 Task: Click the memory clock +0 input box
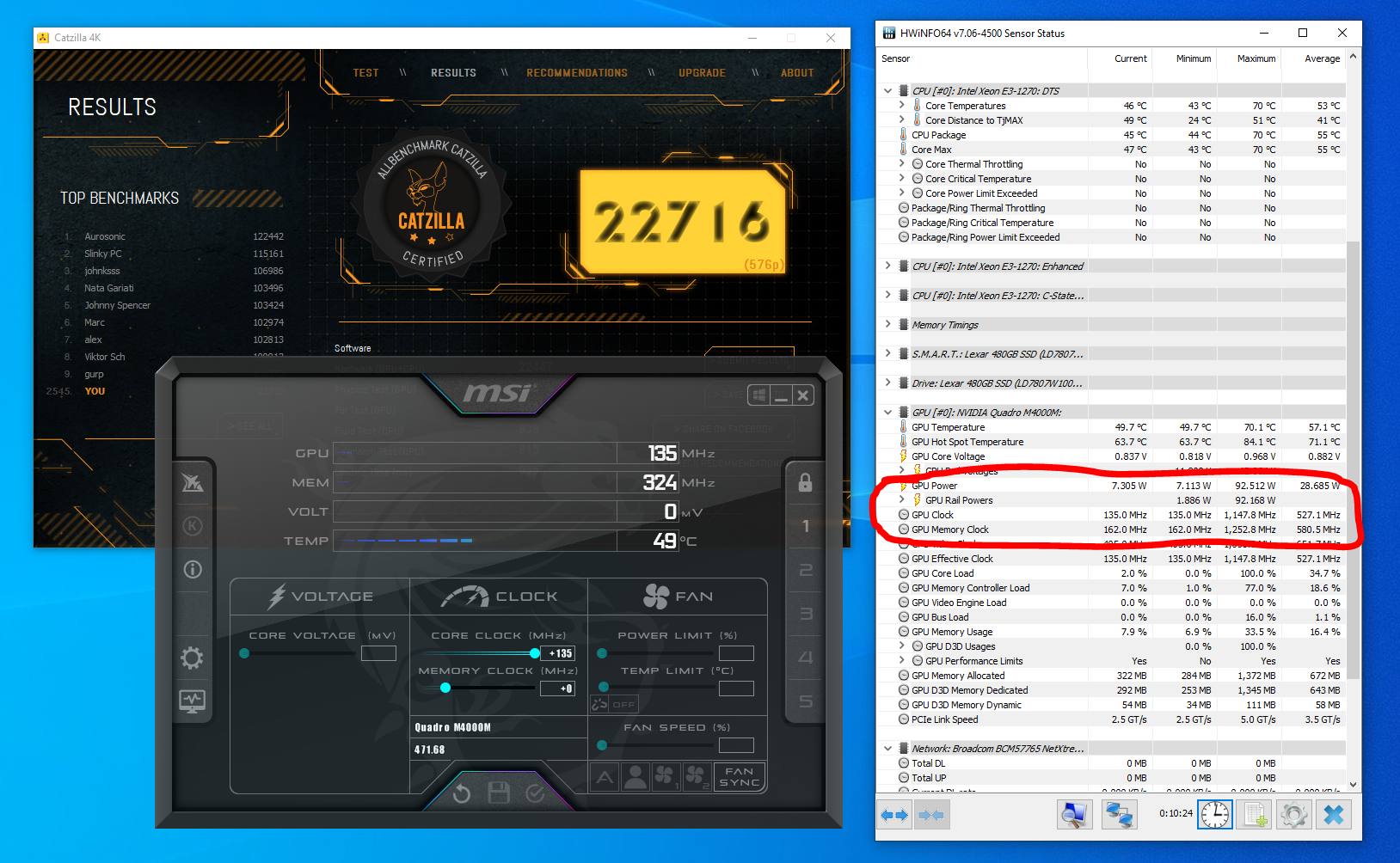(x=557, y=689)
